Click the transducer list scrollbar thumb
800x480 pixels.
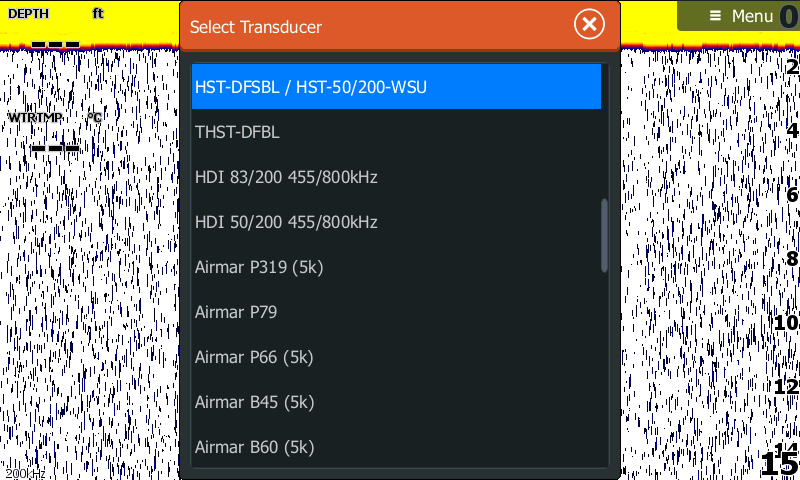[x=605, y=235]
